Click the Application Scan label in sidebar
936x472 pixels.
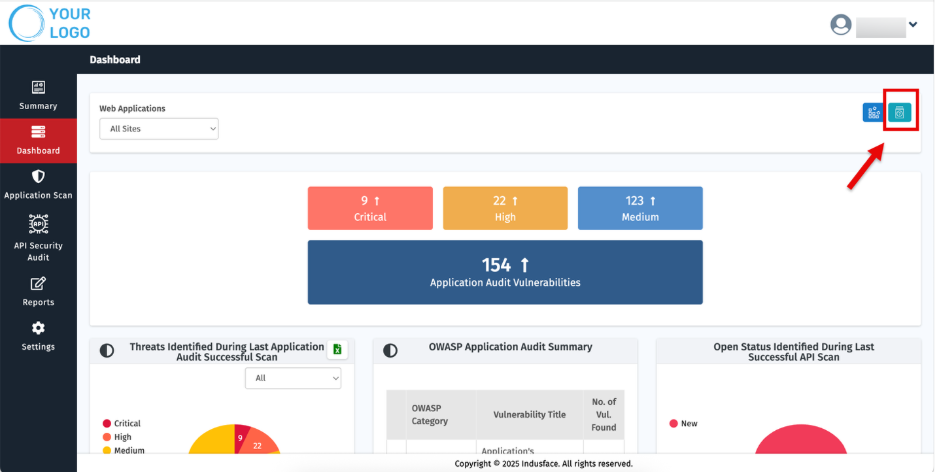[38, 195]
